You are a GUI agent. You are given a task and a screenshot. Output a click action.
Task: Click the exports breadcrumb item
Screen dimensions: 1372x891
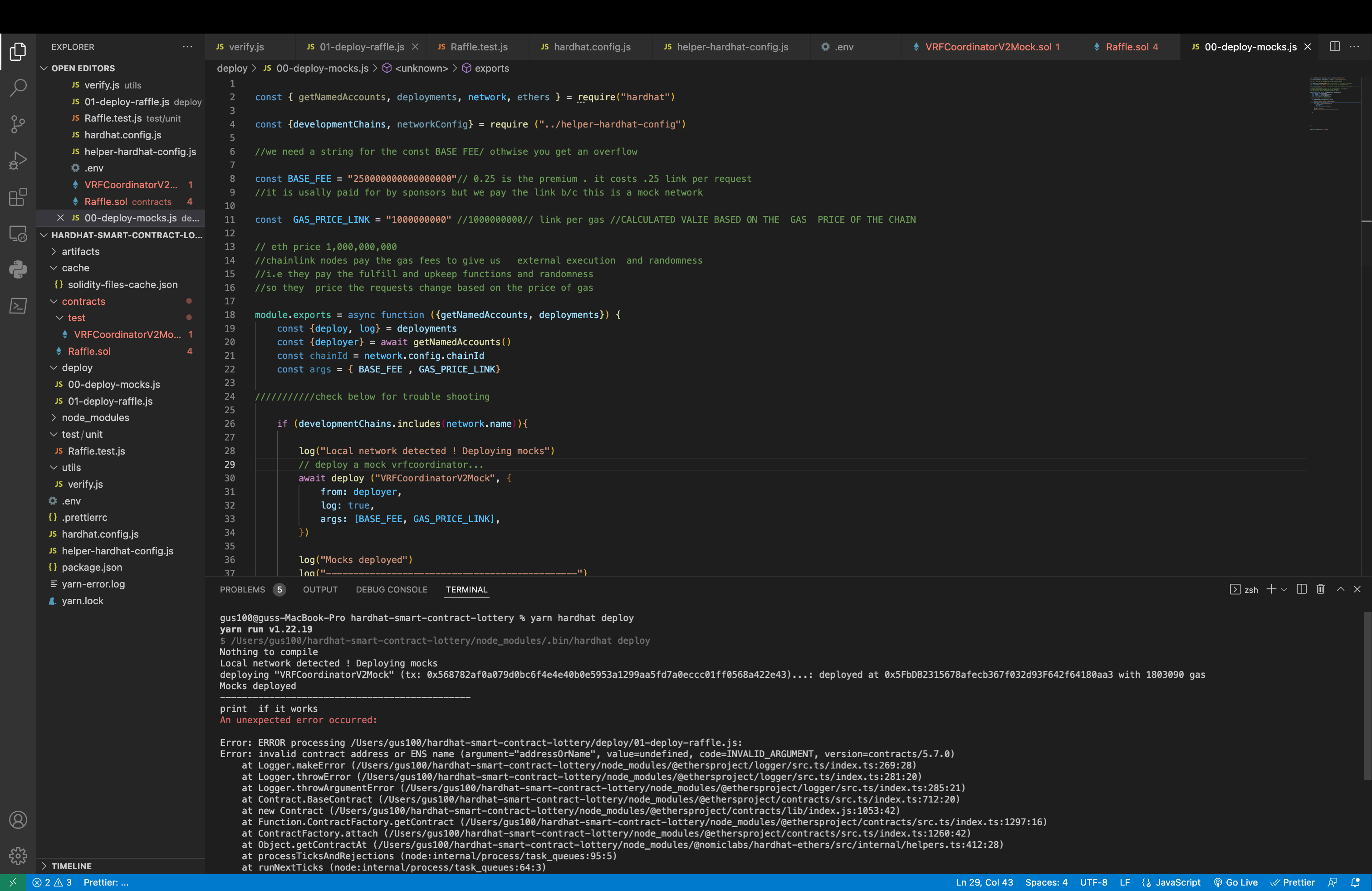pyautogui.click(x=485, y=68)
